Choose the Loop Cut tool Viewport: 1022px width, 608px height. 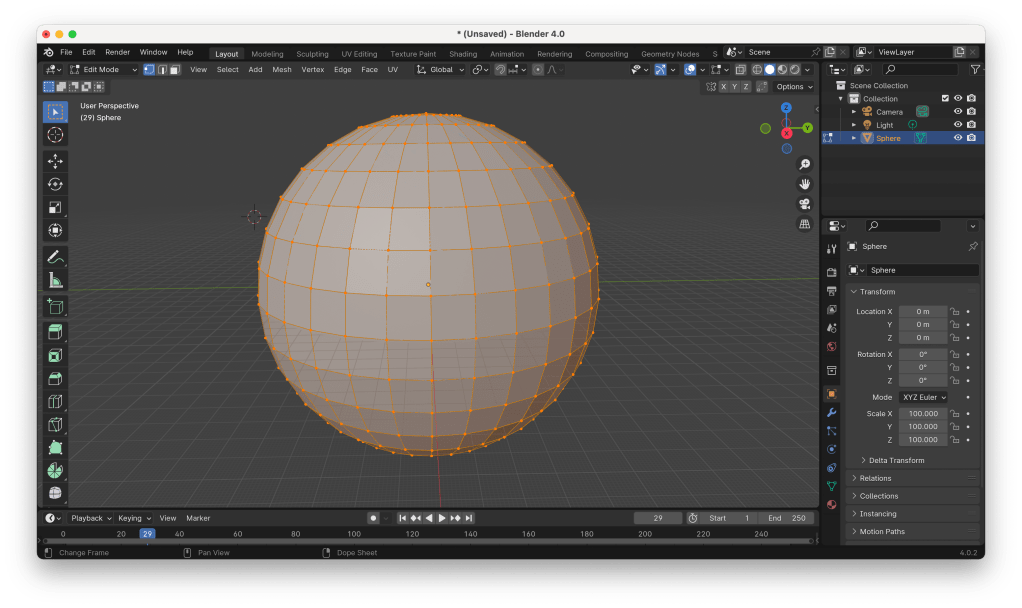tap(55, 402)
